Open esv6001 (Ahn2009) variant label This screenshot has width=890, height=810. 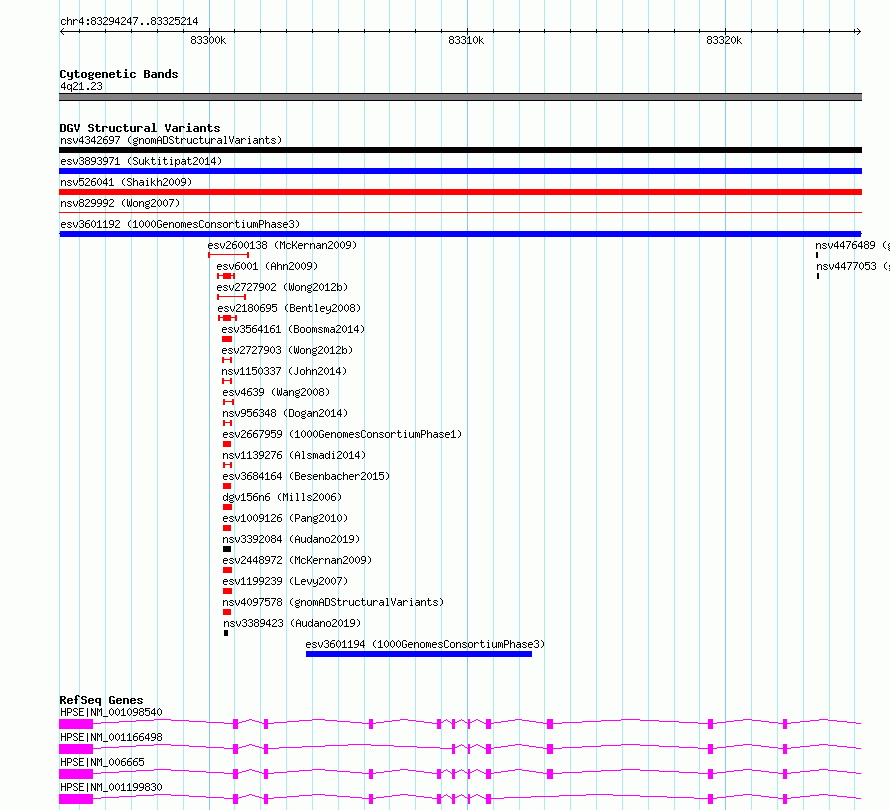point(267,266)
